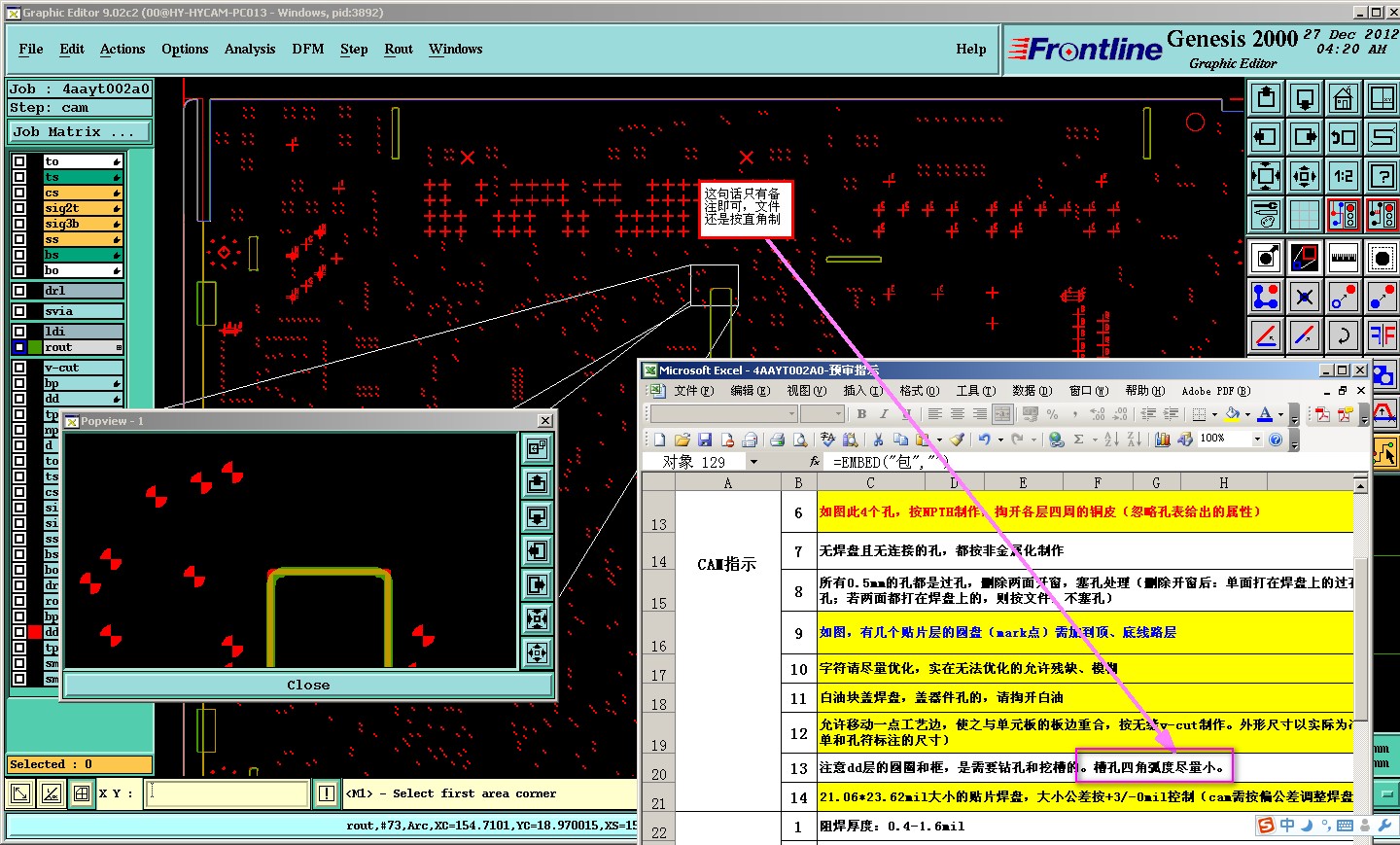Click the Job Matrix button
The width and height of the screenshot is (1400, 845).
pyautogui.click(x=80, y=131)
